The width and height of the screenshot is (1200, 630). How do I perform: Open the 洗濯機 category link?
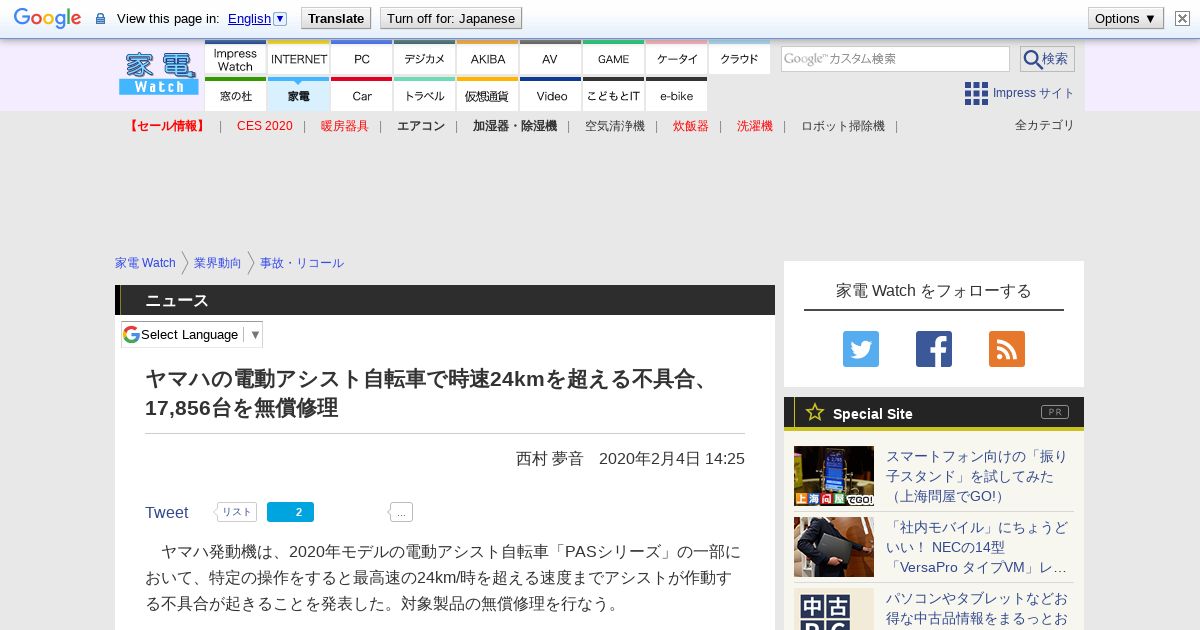[x=755, y=126]
